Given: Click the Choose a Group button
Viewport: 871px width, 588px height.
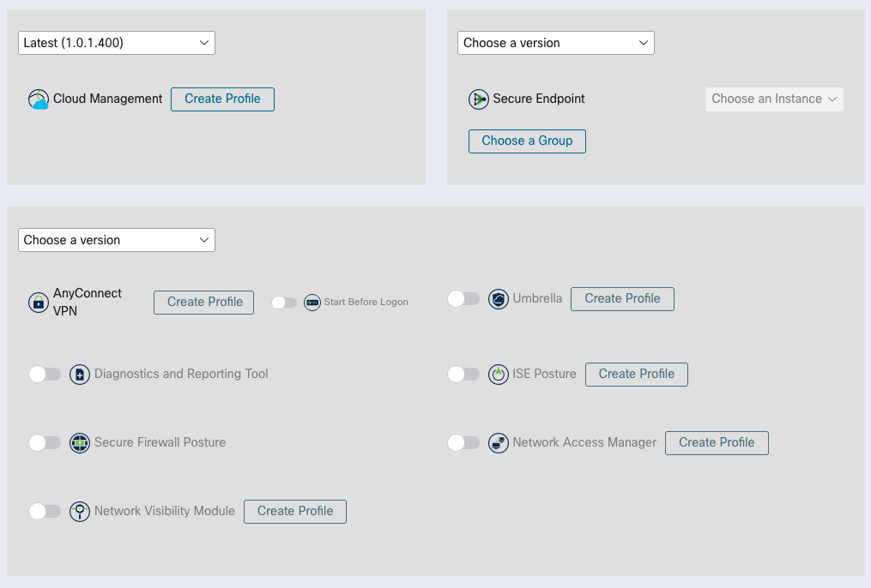Looking at the screenshot, I should (527, 141).
